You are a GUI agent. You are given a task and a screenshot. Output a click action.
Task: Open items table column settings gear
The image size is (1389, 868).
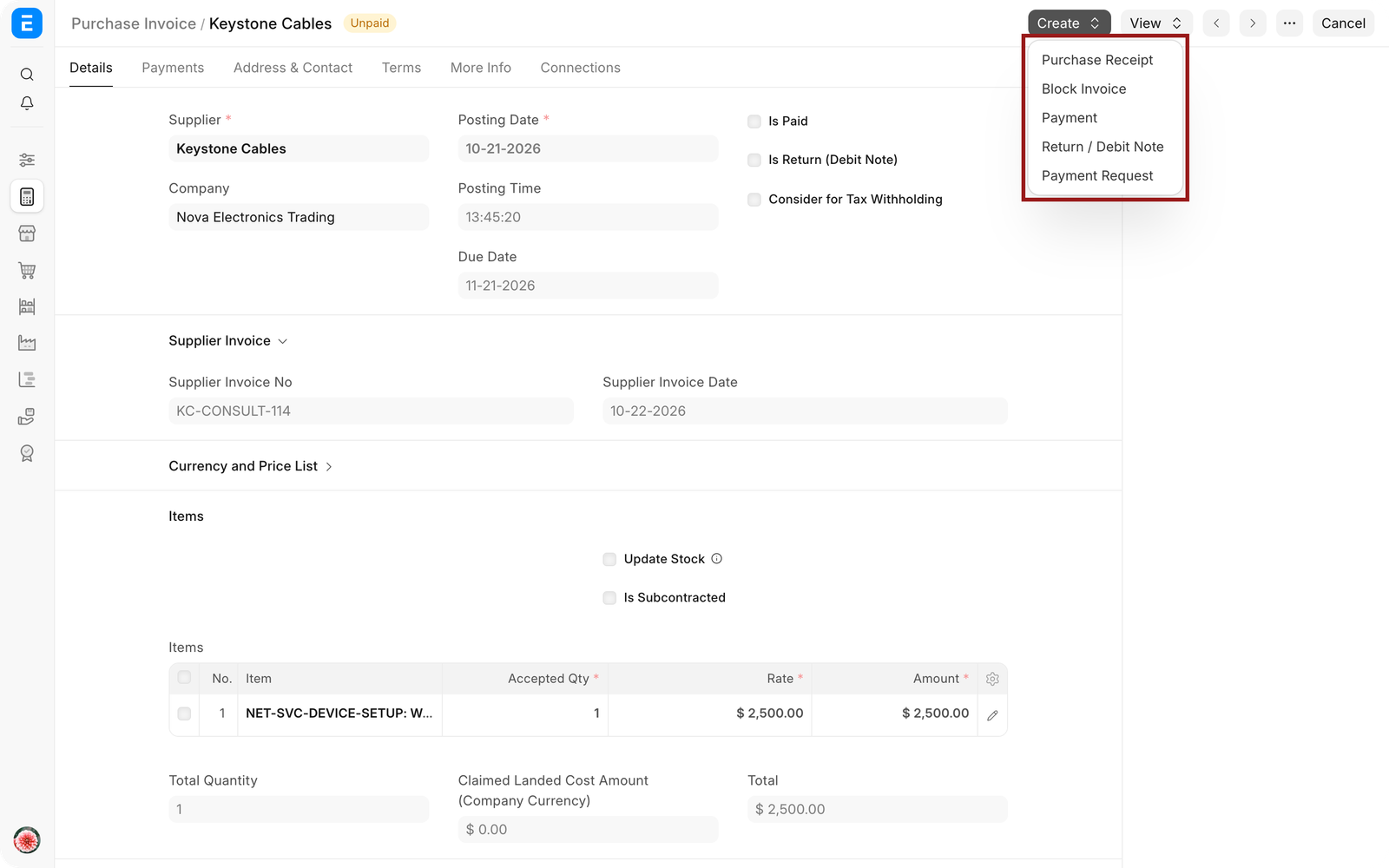click(x=992, y=679)
